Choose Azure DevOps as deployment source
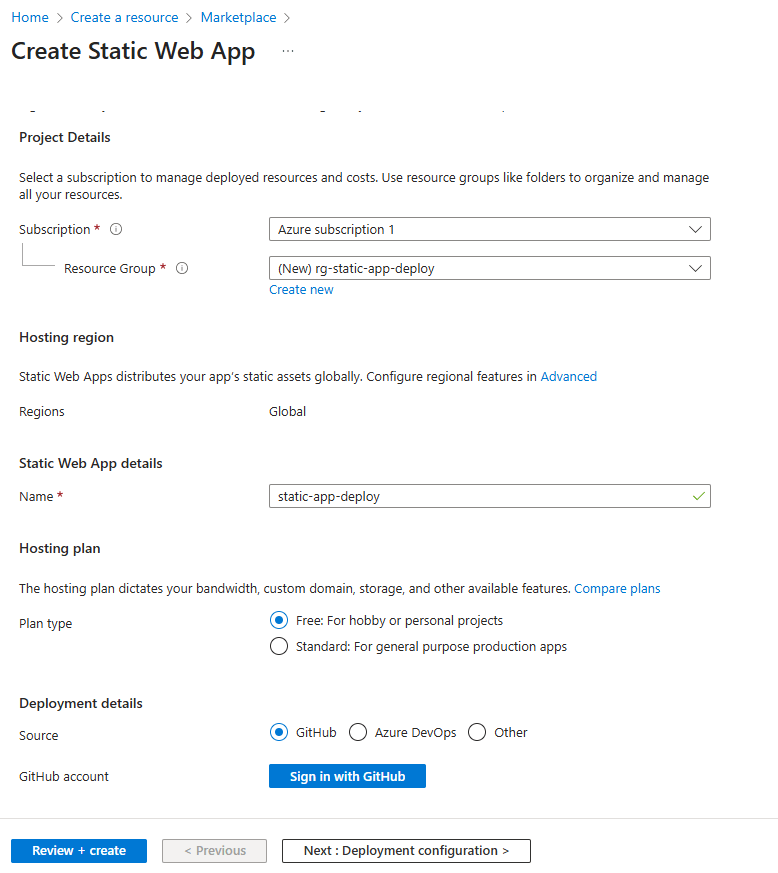The height and width of the screenshot is (873, 778). 358,732
